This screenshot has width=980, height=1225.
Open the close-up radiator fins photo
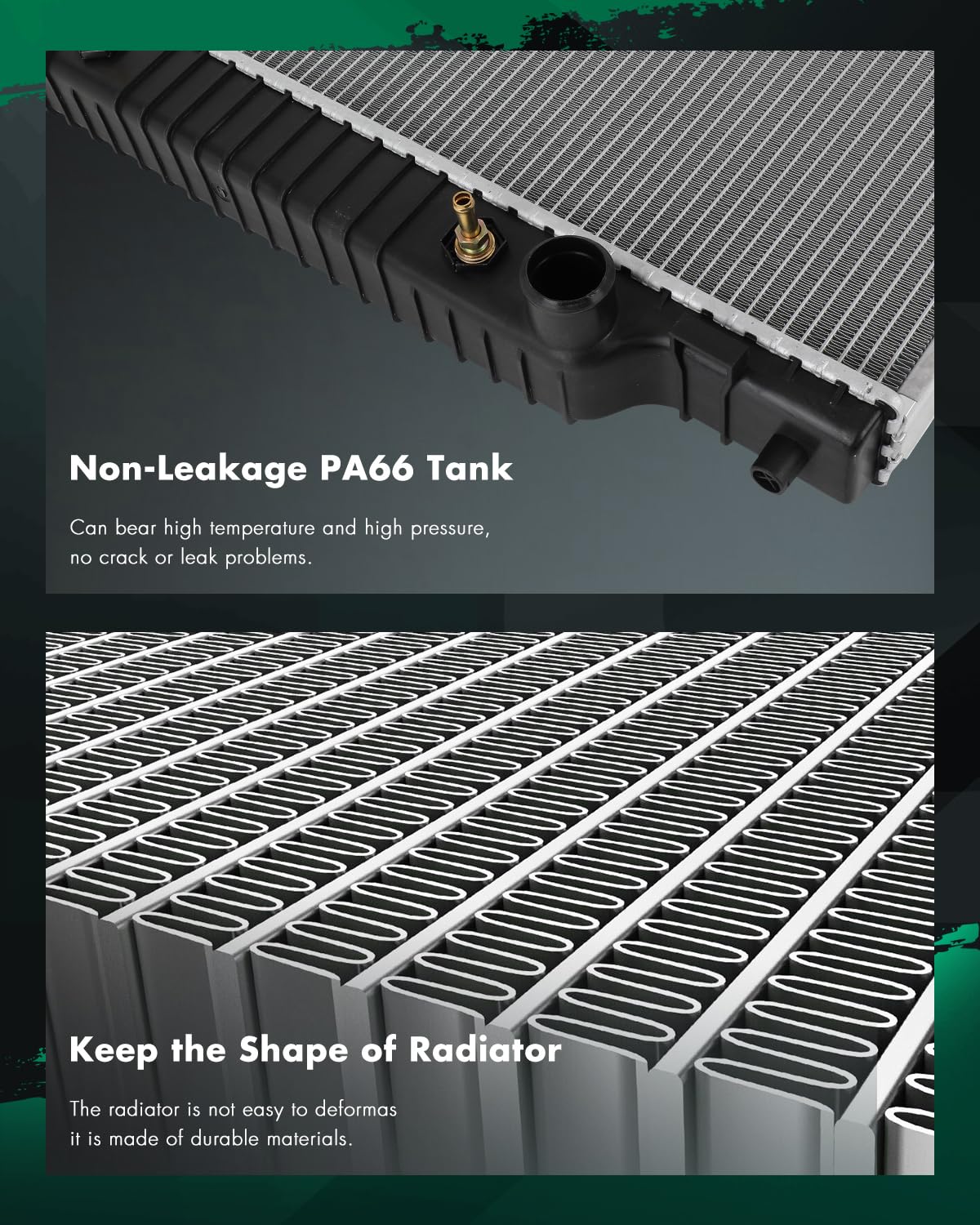[x=490, y=903]
